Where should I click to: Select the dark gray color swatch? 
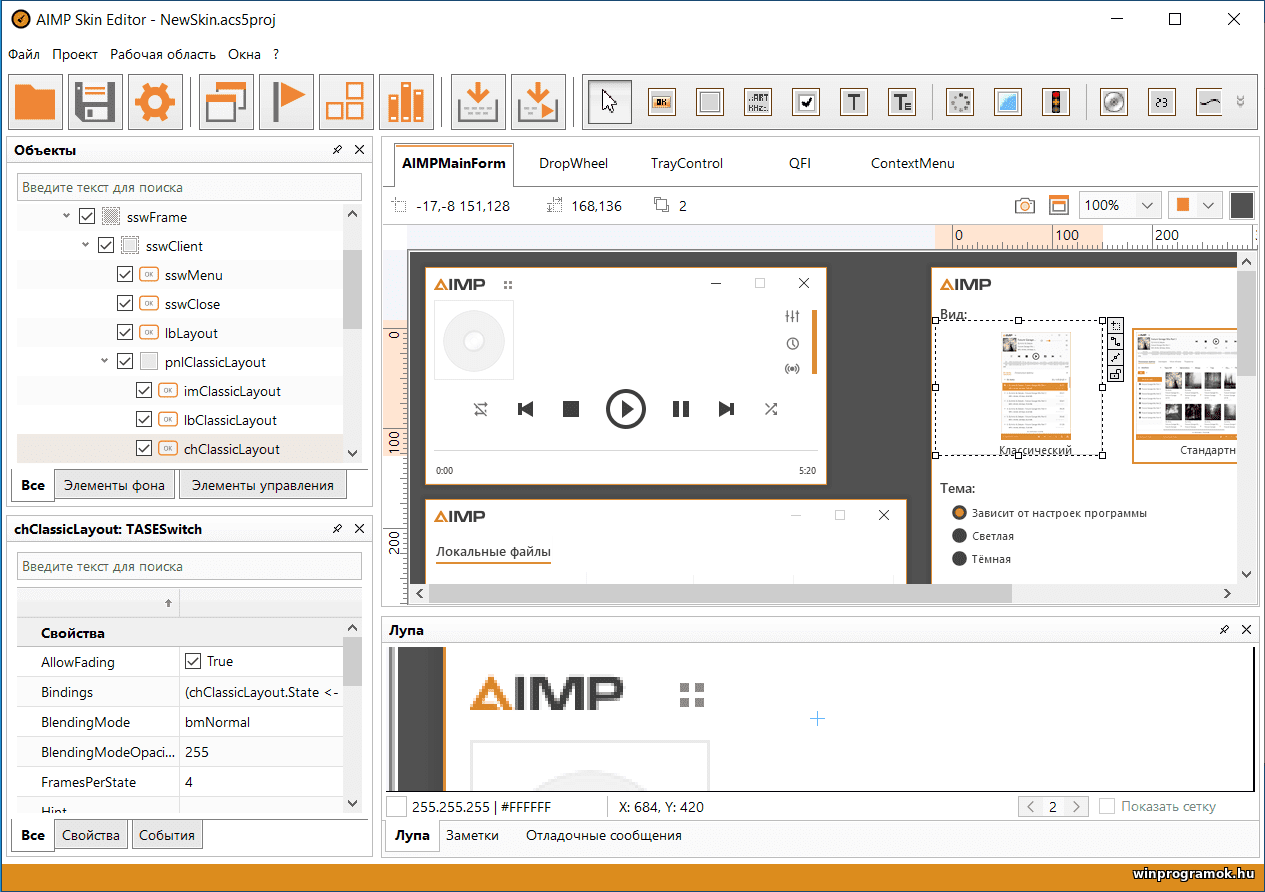[1242, 205]
